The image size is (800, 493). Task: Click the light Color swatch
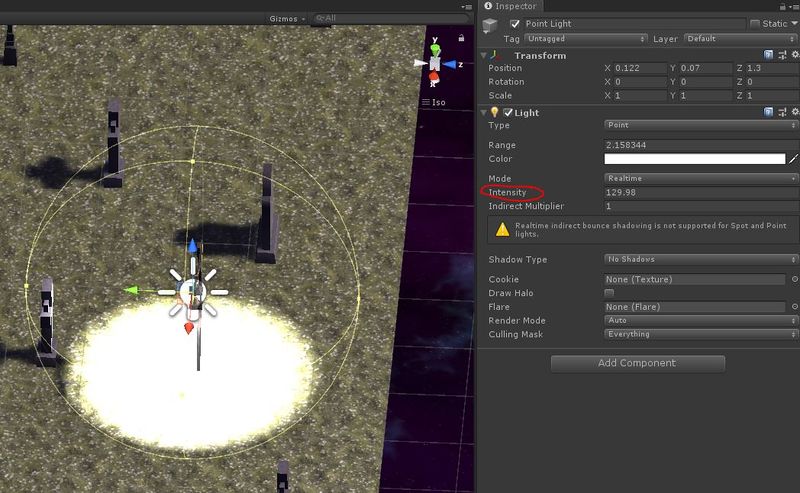[x=694, y=159]
